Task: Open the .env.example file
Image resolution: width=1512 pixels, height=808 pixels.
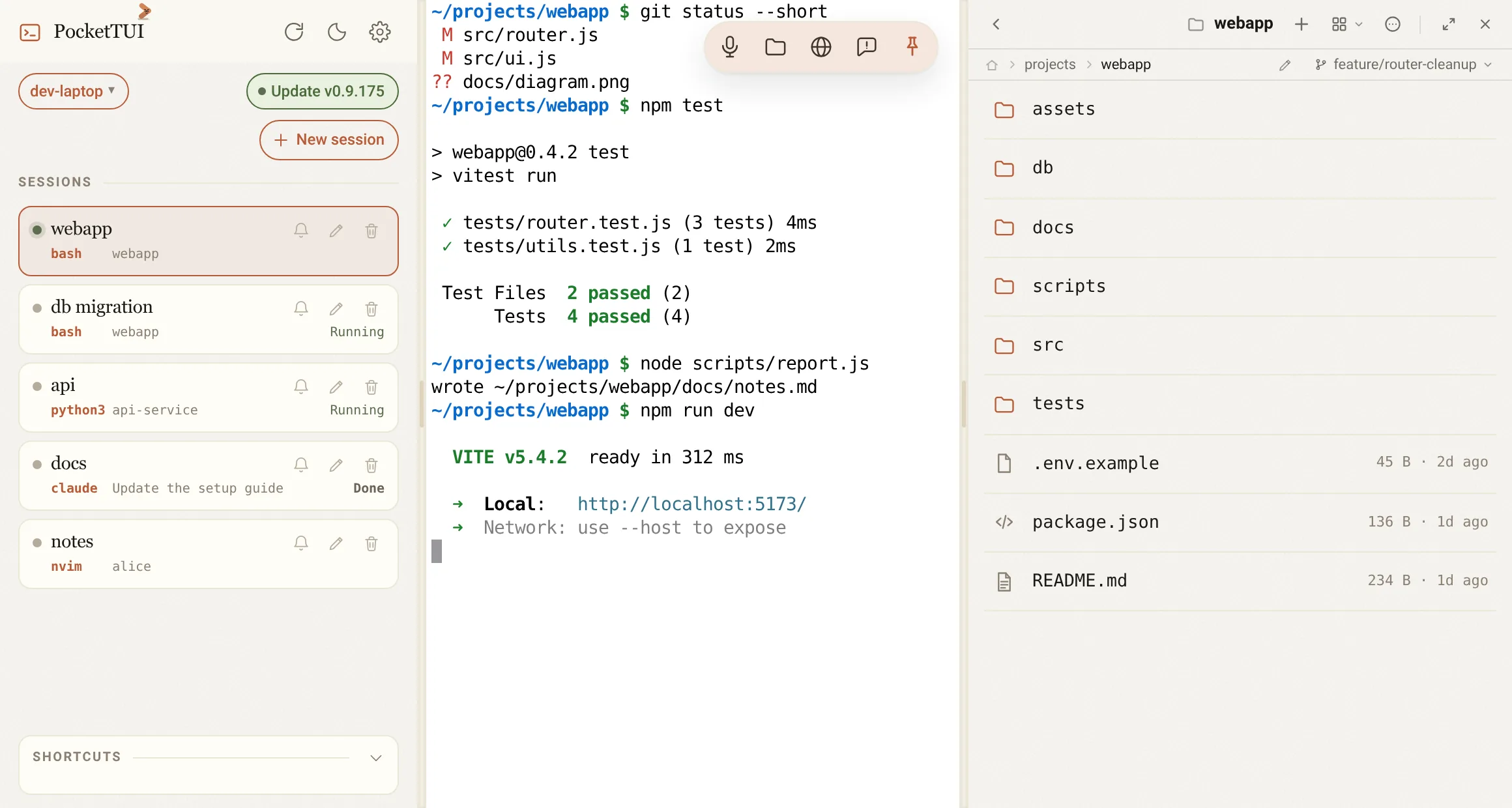Action: tap(1240, 463)
